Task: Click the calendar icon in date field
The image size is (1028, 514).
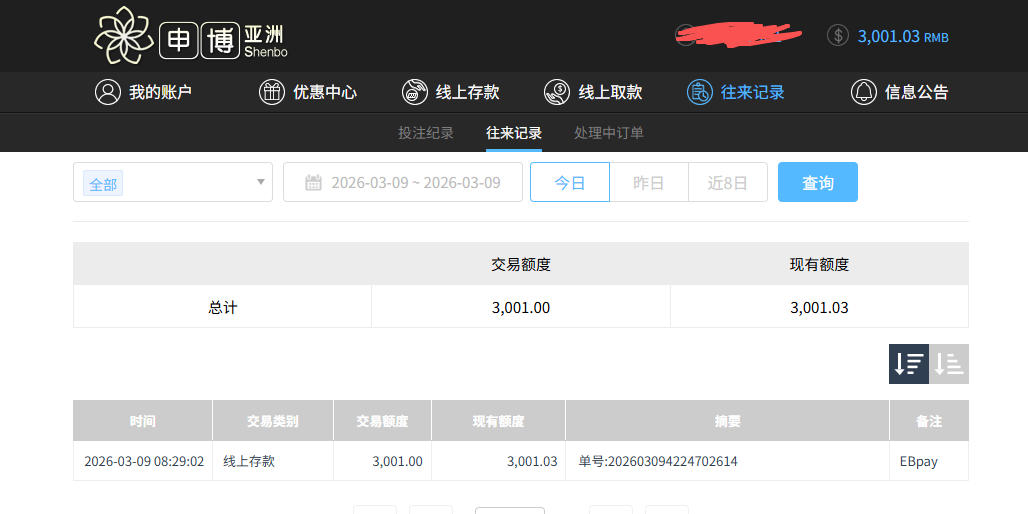Action: pos(313,183)
